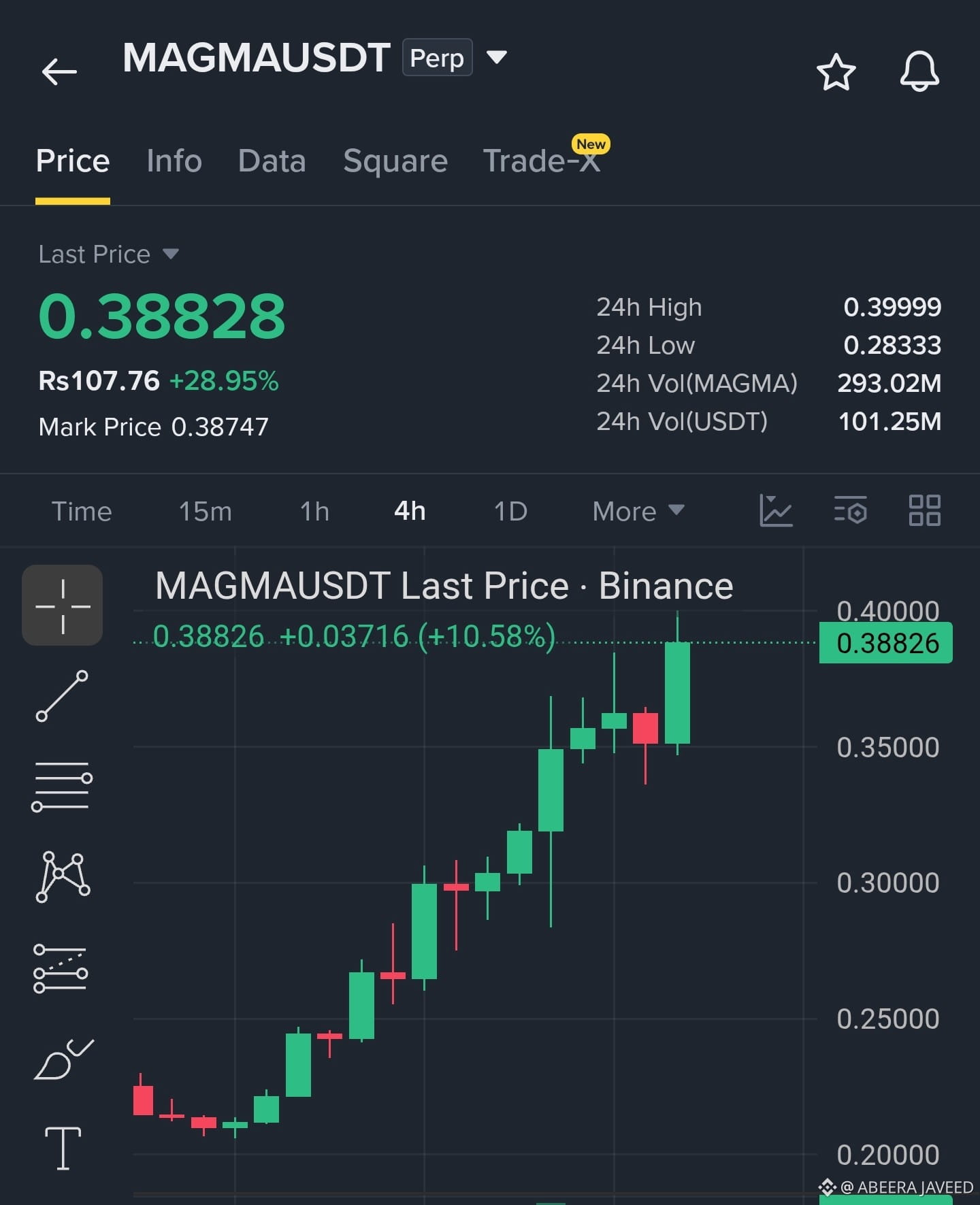Tap the Mark Price 0.38747 value

coord(220,427)
